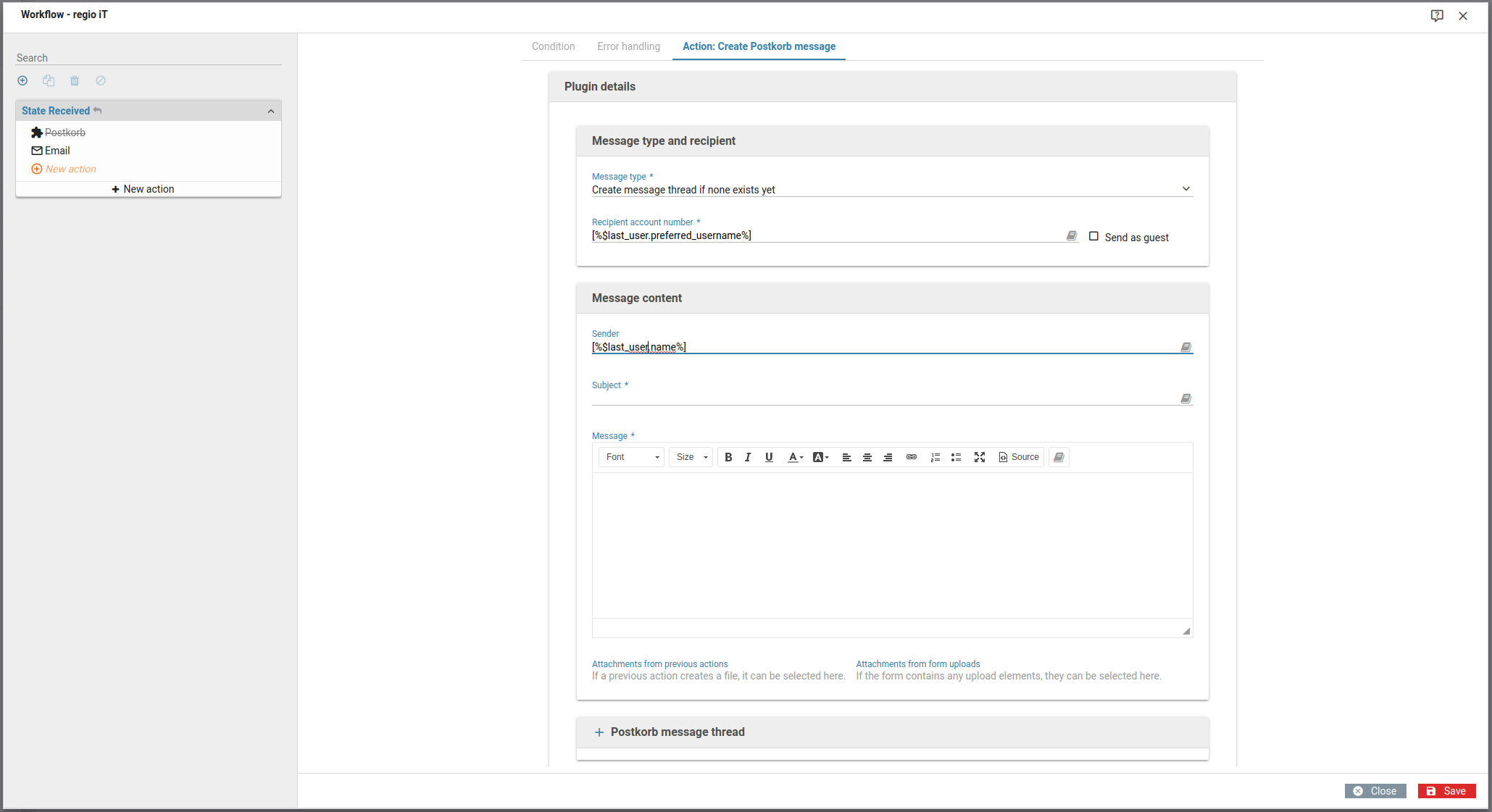
Task: Open the Error handling tab
Action: [628, 46]
